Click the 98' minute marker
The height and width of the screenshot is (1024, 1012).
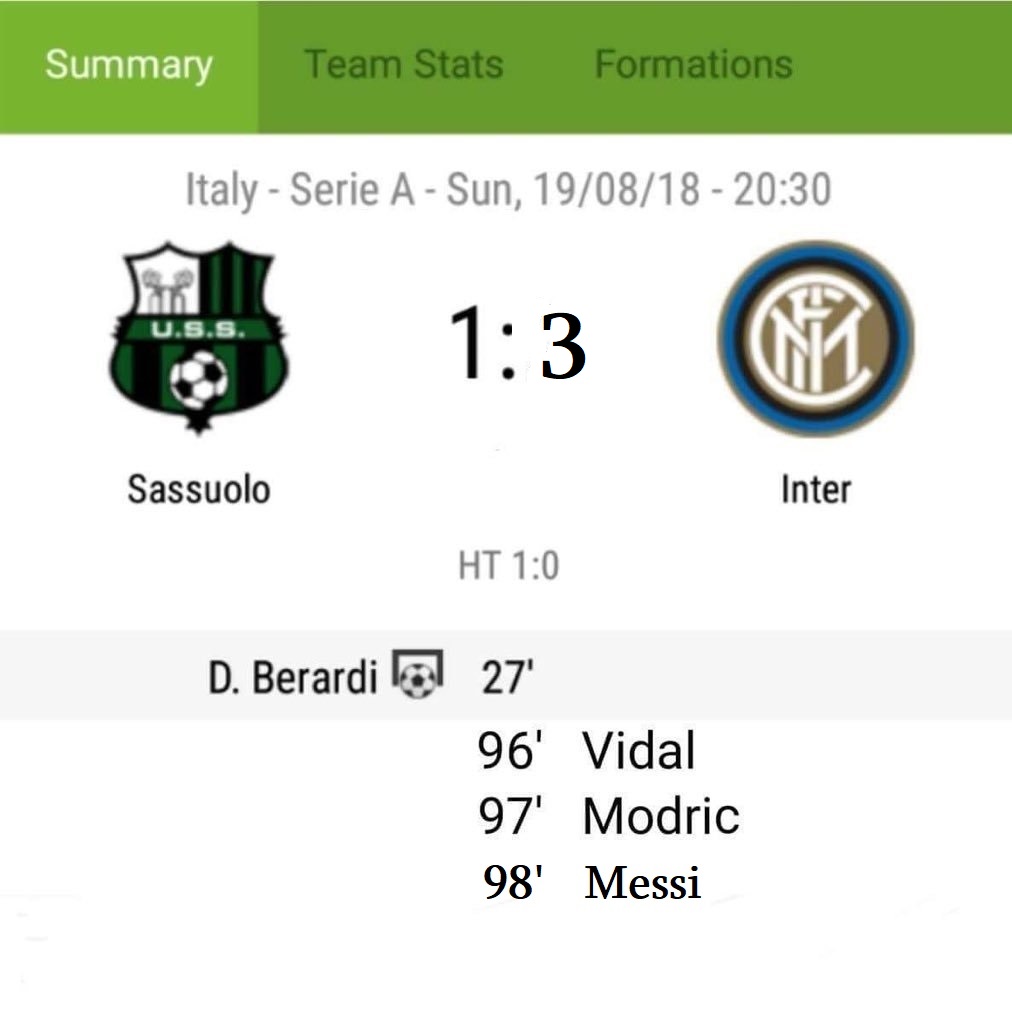513,882
